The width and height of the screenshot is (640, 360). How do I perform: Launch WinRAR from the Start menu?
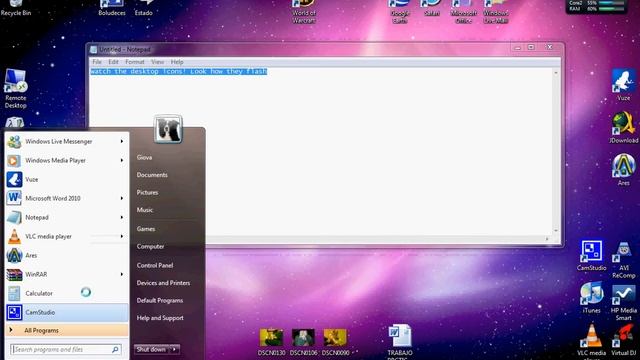67,274
